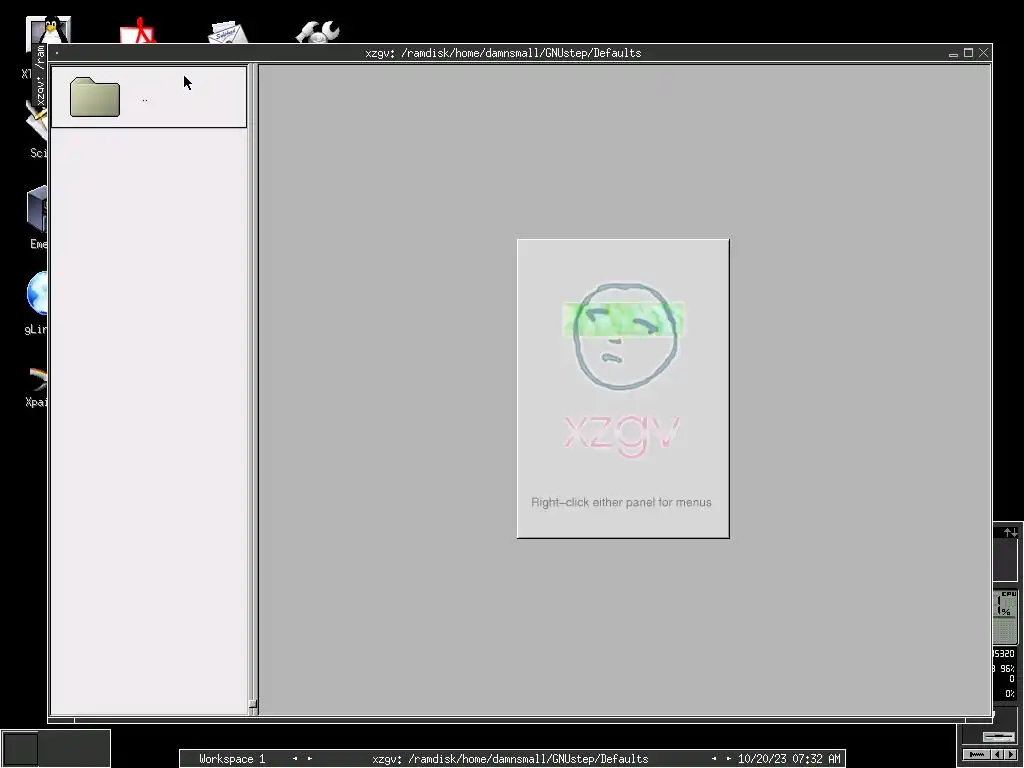Open the penguin desktop icon
The image size is (1024, 768).
tap(49, 30)
